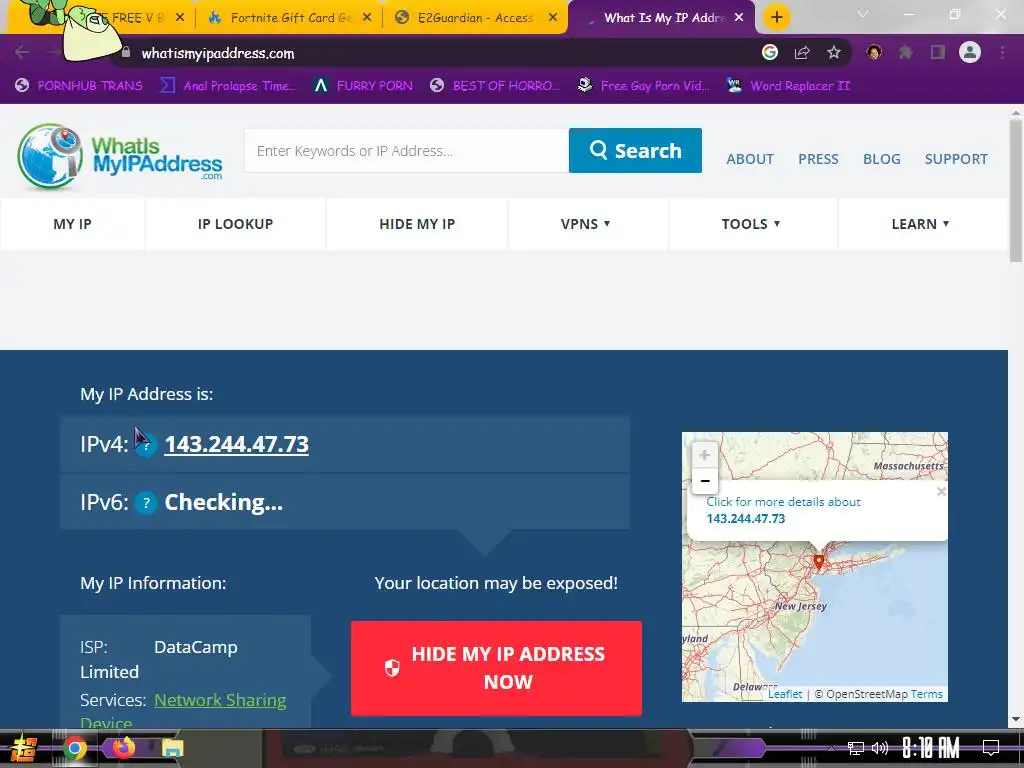Close the Fortnite Gift Card tab
This screenshot has height=768, width=1024.
pos(367,18)
